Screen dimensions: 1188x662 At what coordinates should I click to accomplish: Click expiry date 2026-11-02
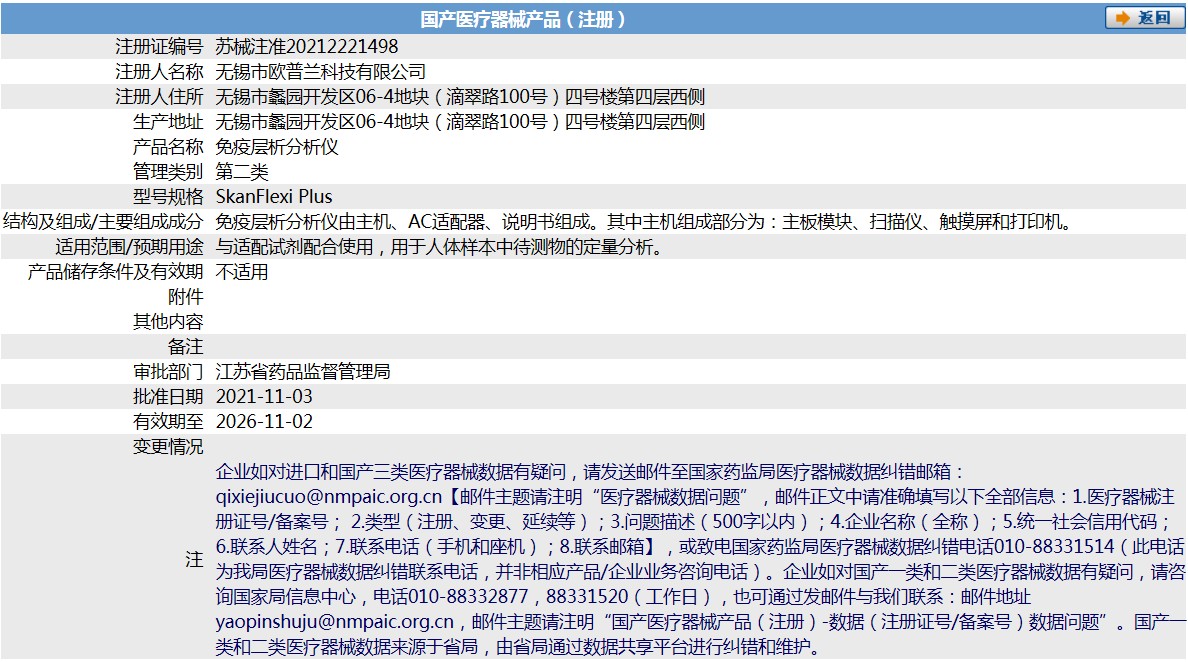point(264,422)
